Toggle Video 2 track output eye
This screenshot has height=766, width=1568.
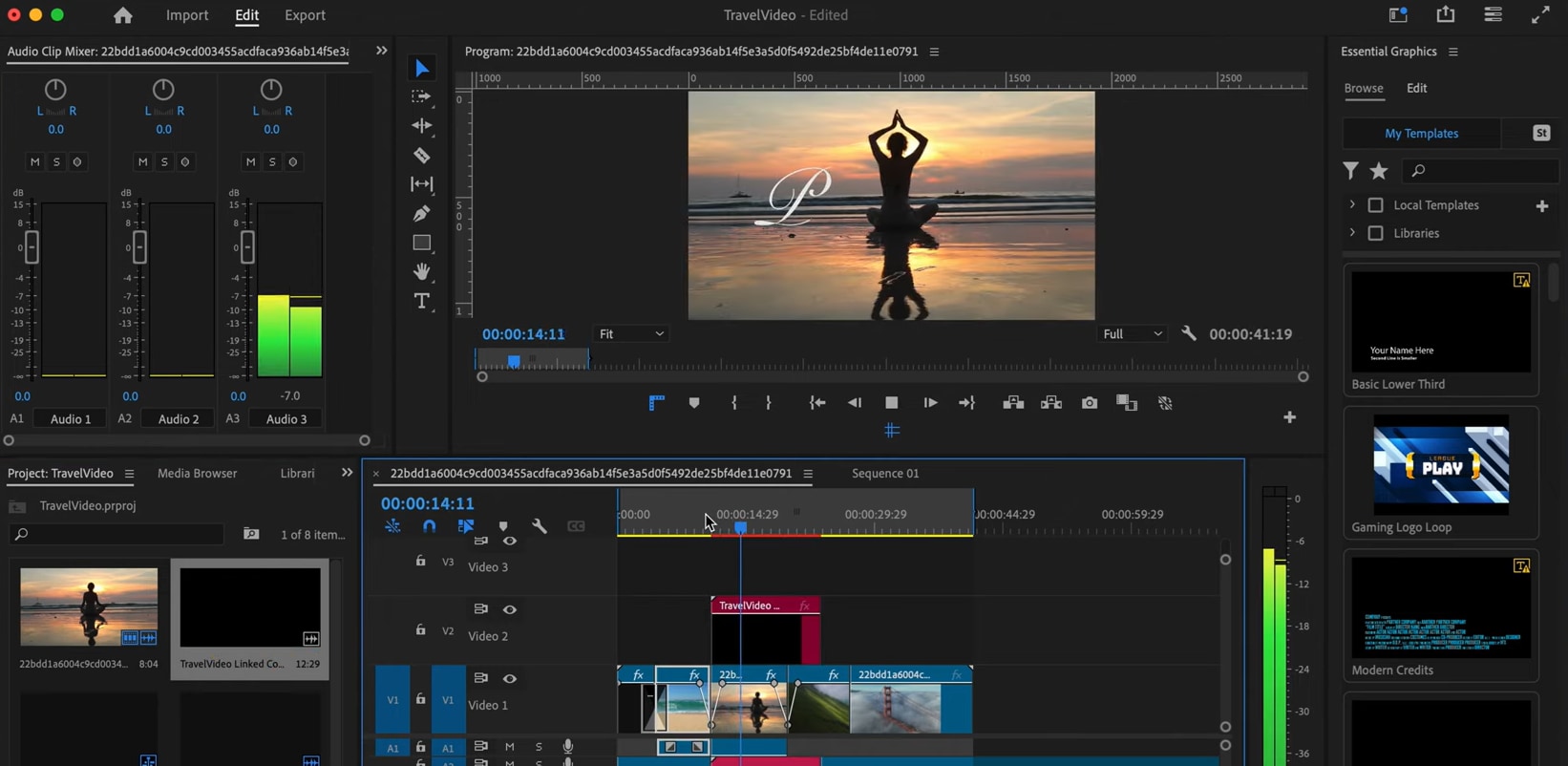[510, 609]
